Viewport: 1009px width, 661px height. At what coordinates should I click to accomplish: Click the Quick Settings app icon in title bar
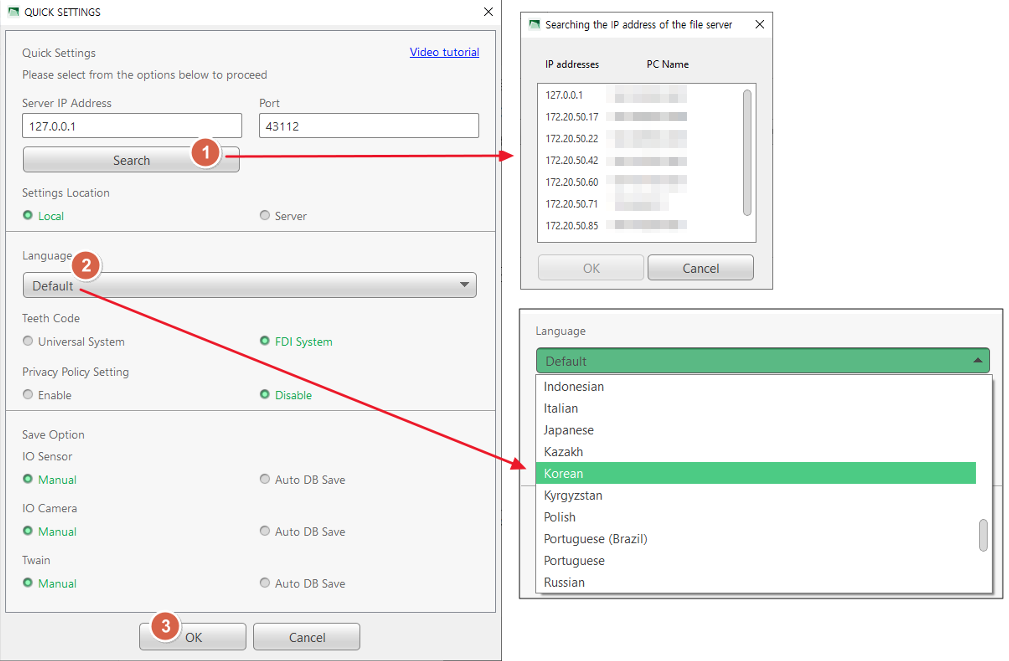click(13, 12)
